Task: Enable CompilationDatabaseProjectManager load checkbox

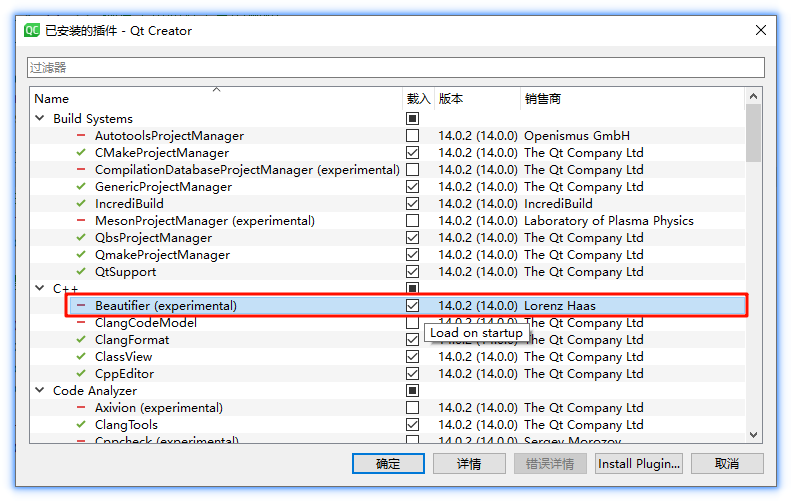Action: point(413,169)
